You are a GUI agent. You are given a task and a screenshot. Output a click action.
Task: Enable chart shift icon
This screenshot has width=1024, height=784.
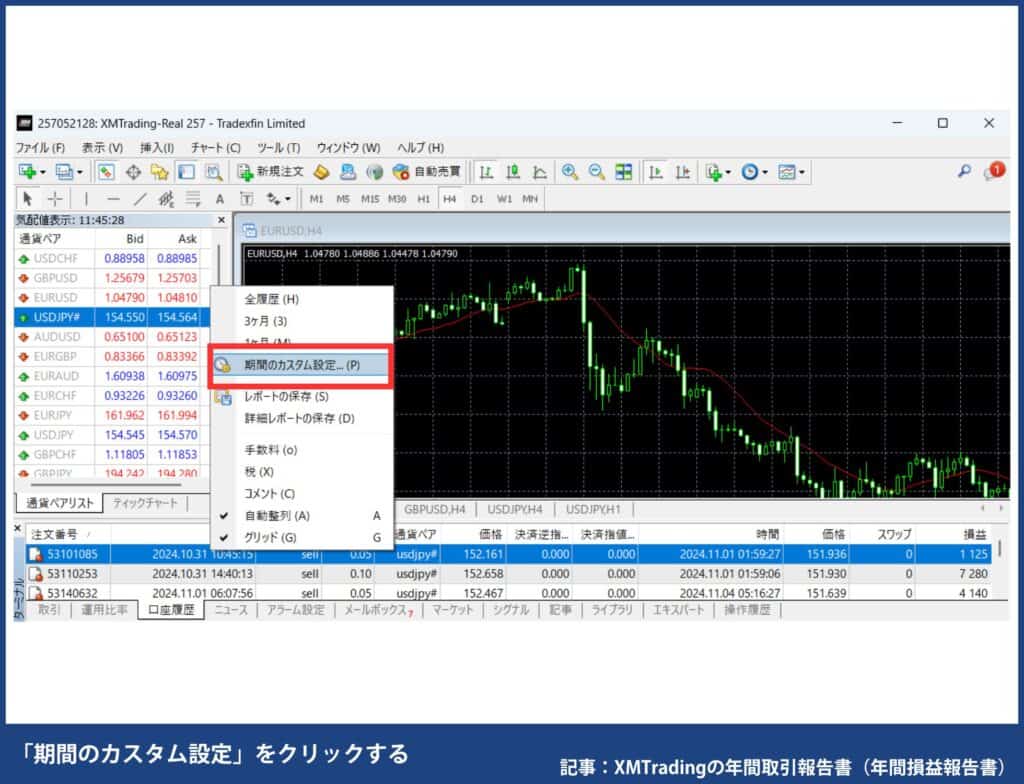click(682, 172)
